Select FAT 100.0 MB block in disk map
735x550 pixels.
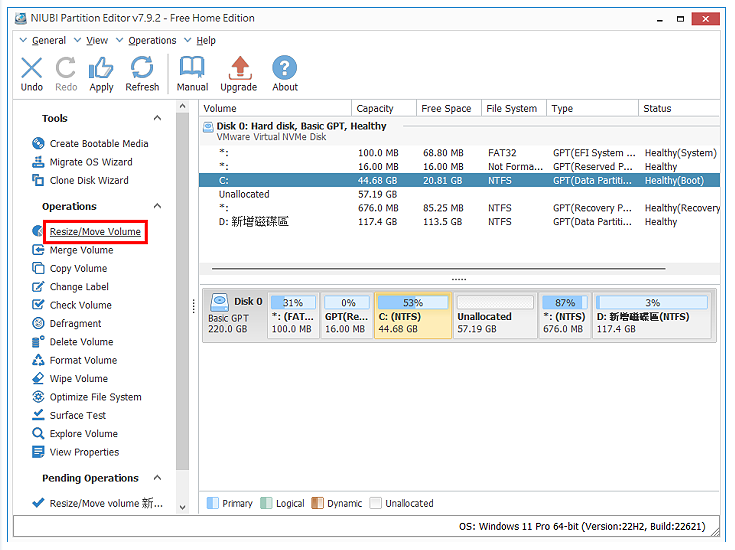click(293, 315)
